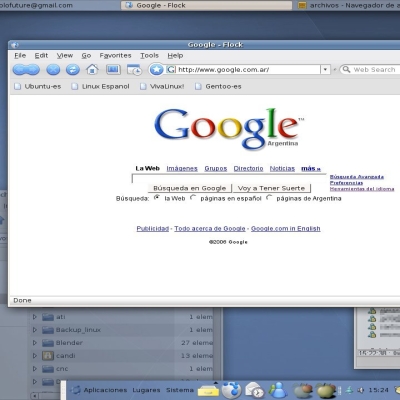
Task: Open the Búsqueda Avanzada link
Action: pyautogui.click(x=357, y=177)
